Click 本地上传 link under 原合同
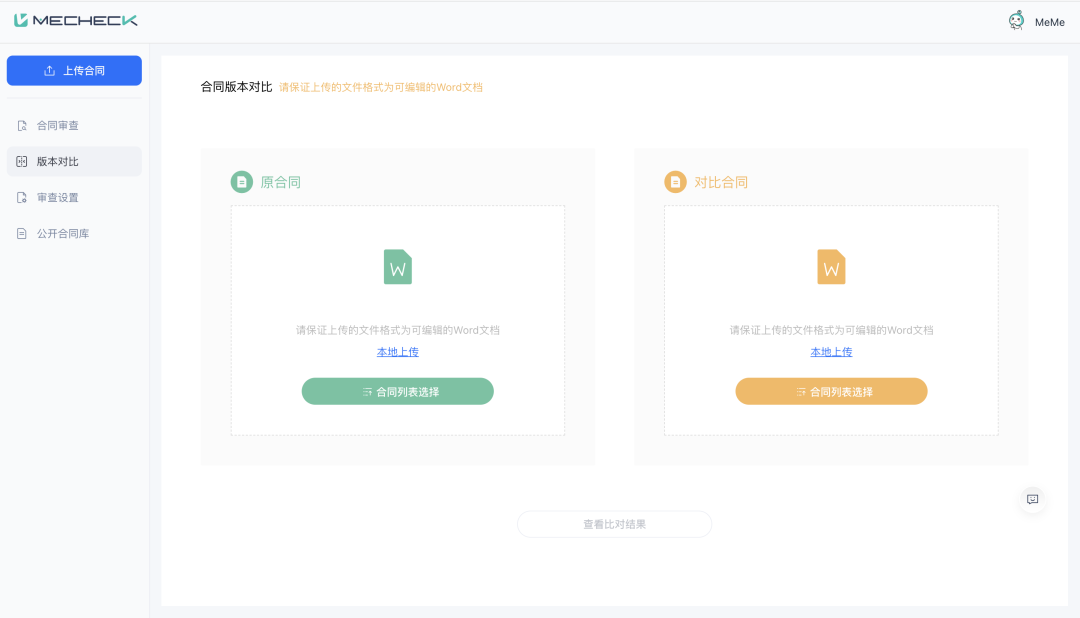The image size is (1080, 618). [398, 352]
